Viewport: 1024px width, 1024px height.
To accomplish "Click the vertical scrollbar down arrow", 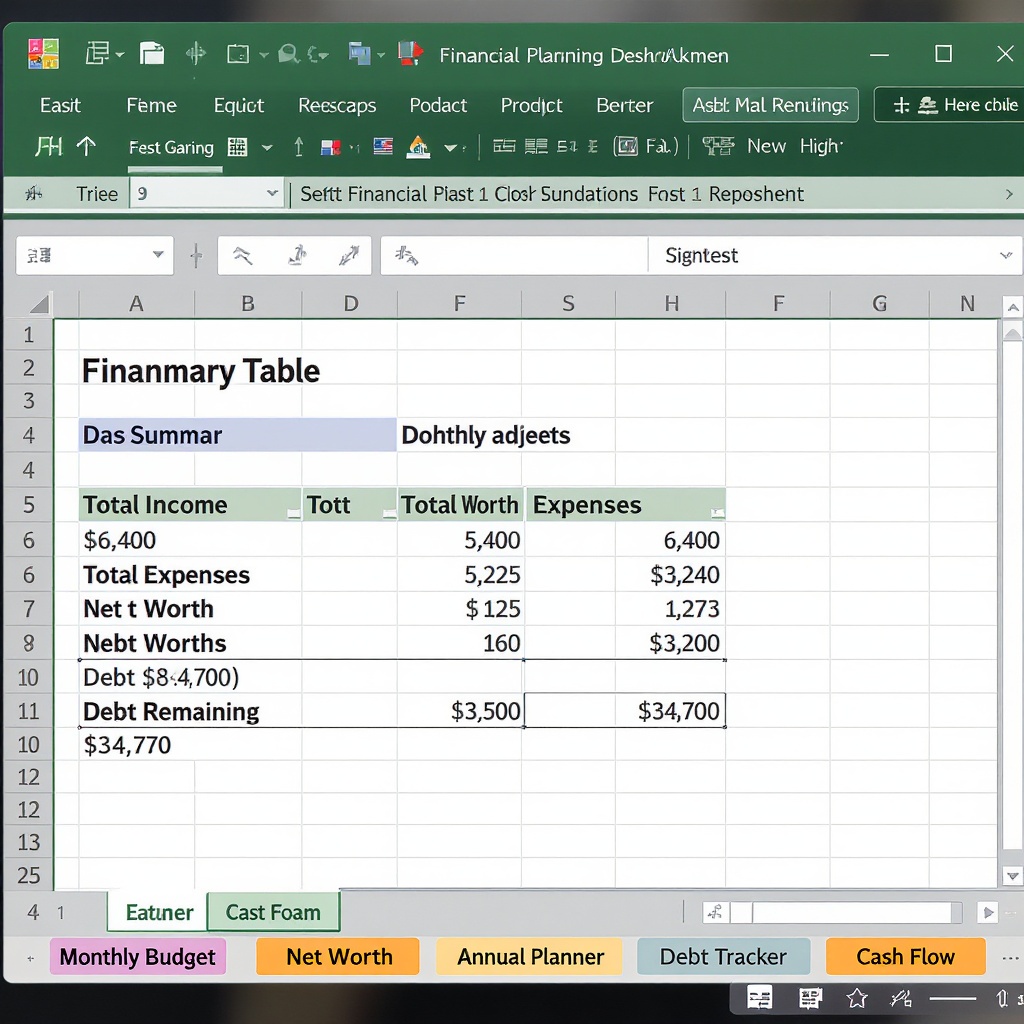I will click(1012, 876).
